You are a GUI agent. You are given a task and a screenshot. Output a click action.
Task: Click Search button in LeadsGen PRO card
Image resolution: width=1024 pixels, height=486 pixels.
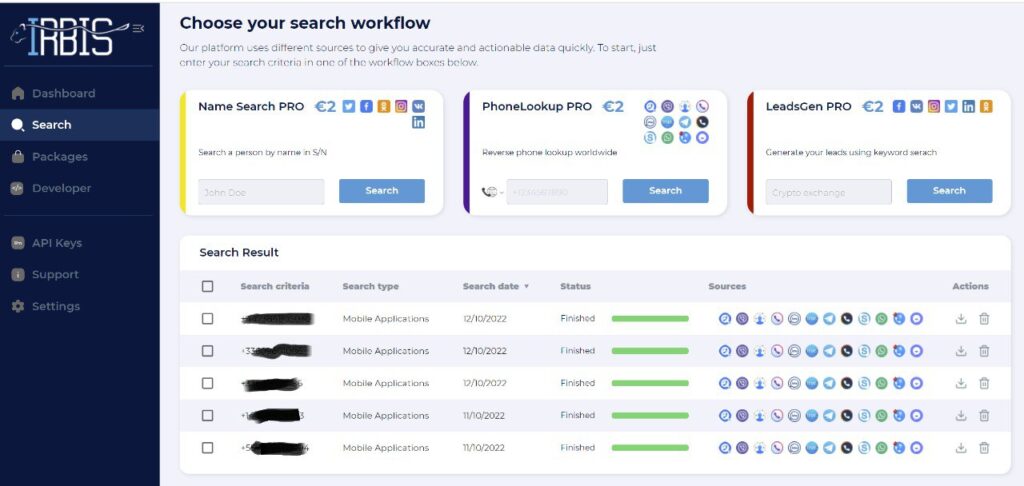click(949, 191)
